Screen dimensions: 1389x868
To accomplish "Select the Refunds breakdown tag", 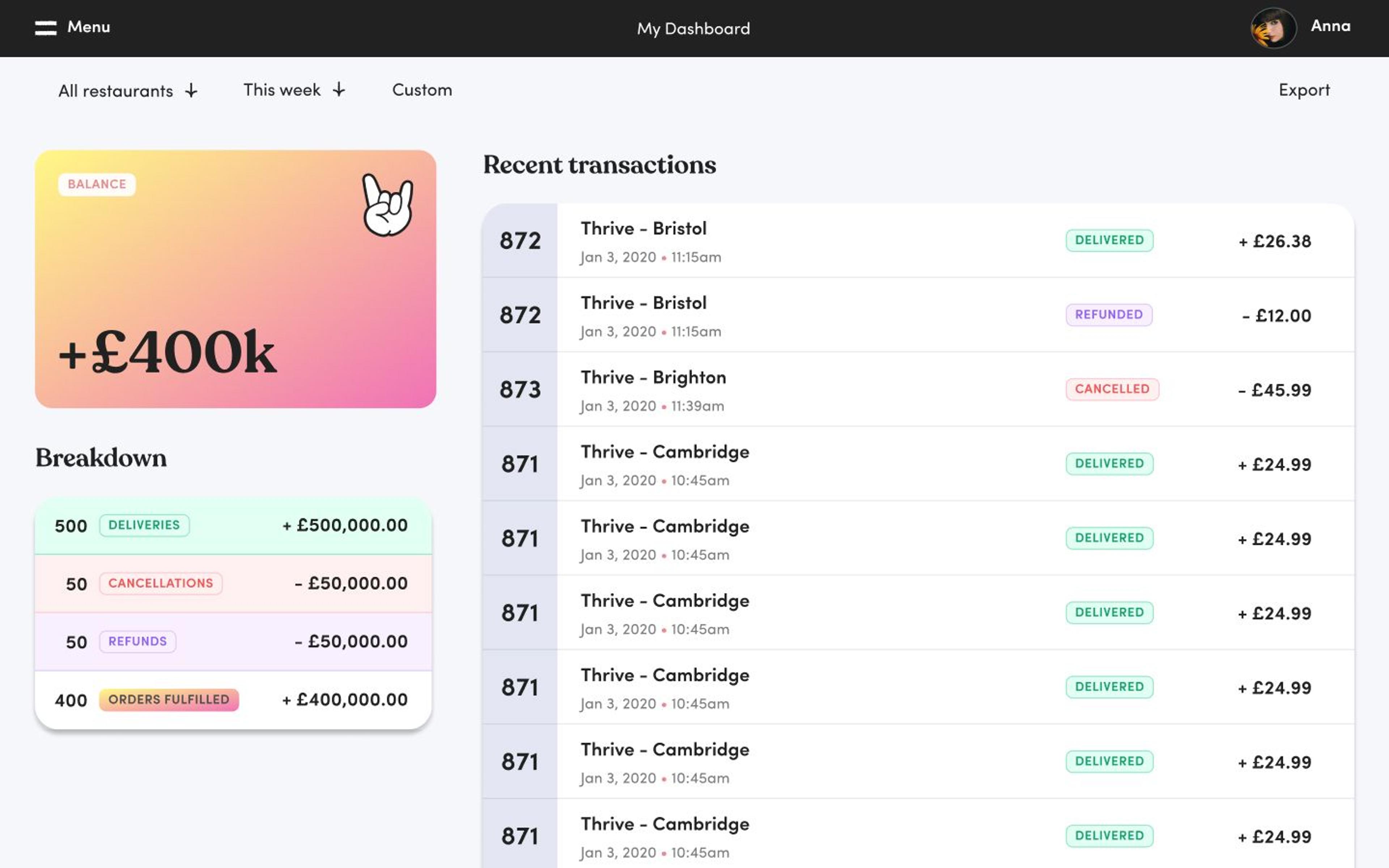I will [138, 642].
